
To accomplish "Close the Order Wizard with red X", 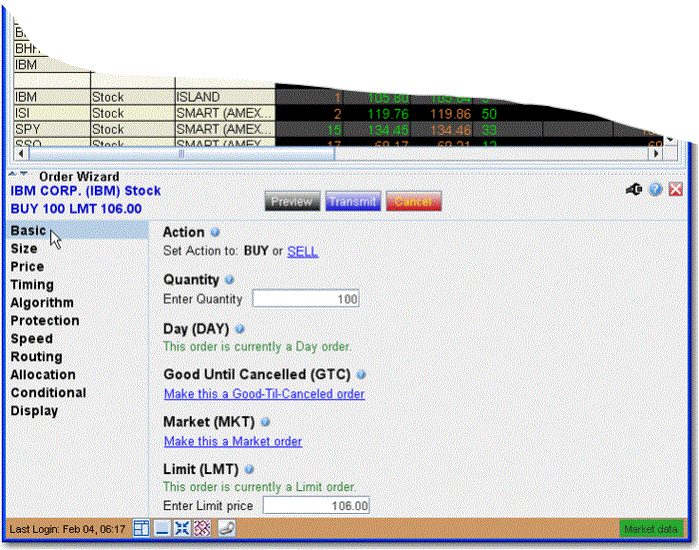I will pyautogui.click(x=676, y=189).
